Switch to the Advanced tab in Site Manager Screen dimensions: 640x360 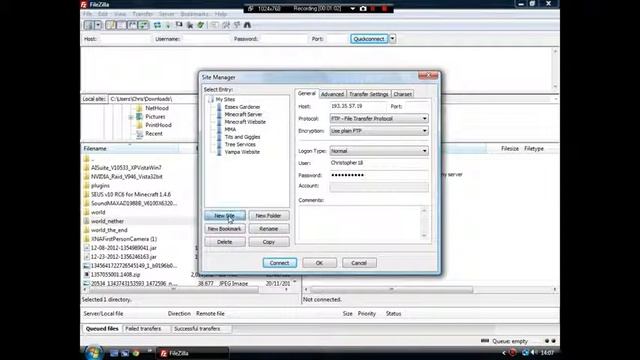(x=332, y=94)
